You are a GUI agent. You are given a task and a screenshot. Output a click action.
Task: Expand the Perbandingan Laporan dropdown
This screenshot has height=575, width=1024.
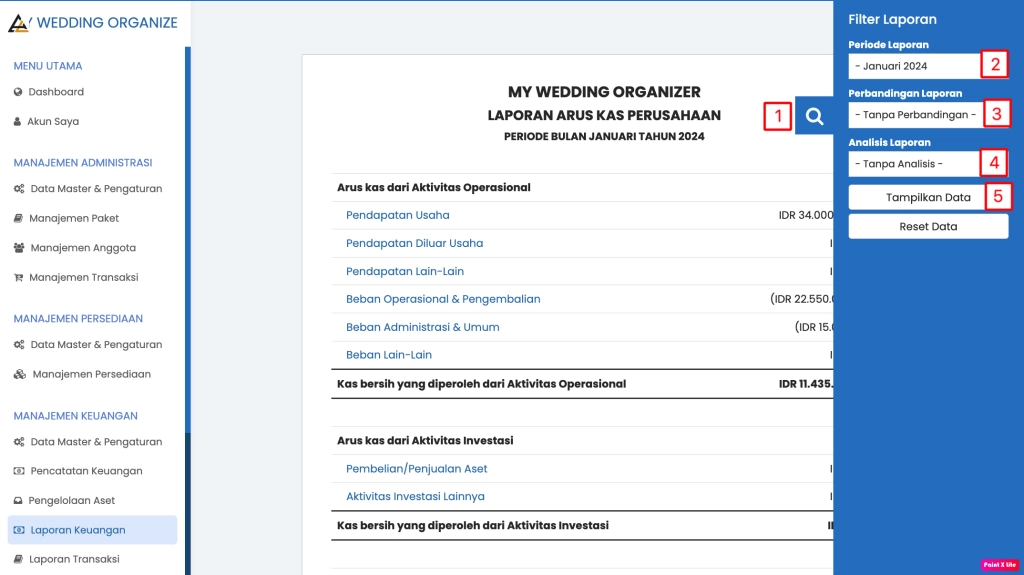click(x=915, y=115)
